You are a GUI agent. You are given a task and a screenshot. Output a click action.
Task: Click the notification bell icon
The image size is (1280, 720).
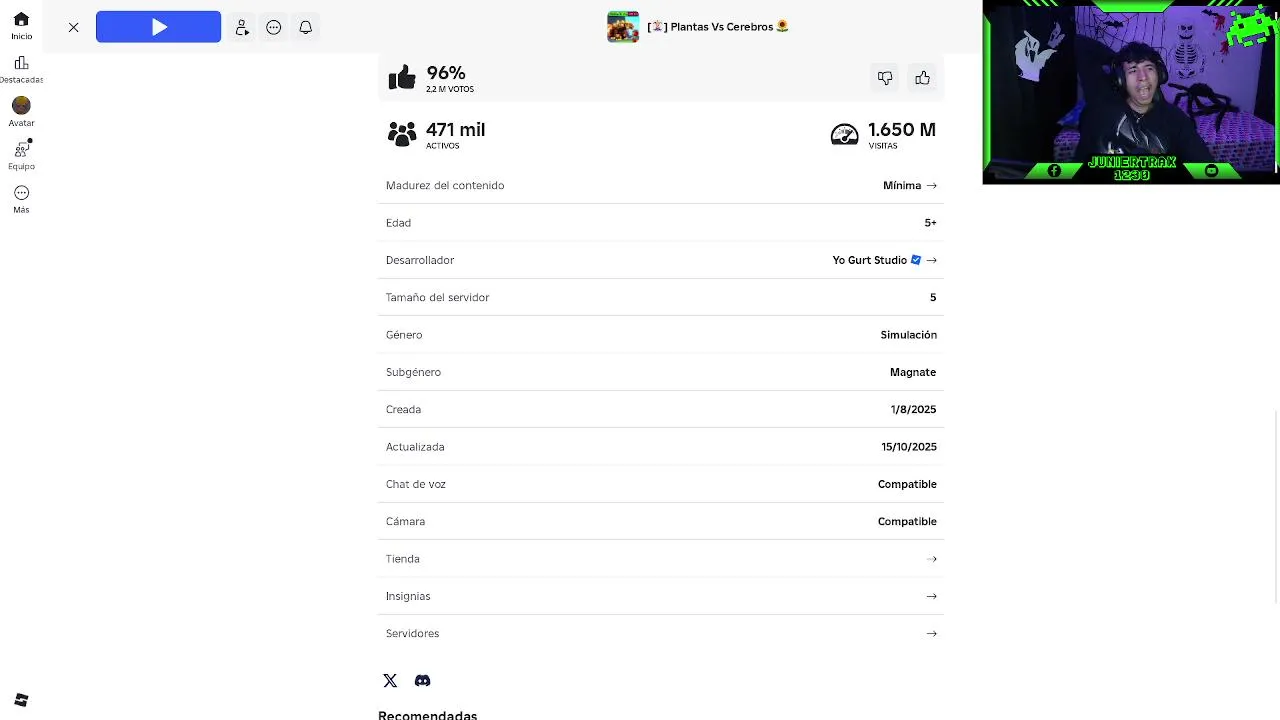coord(306,27)
